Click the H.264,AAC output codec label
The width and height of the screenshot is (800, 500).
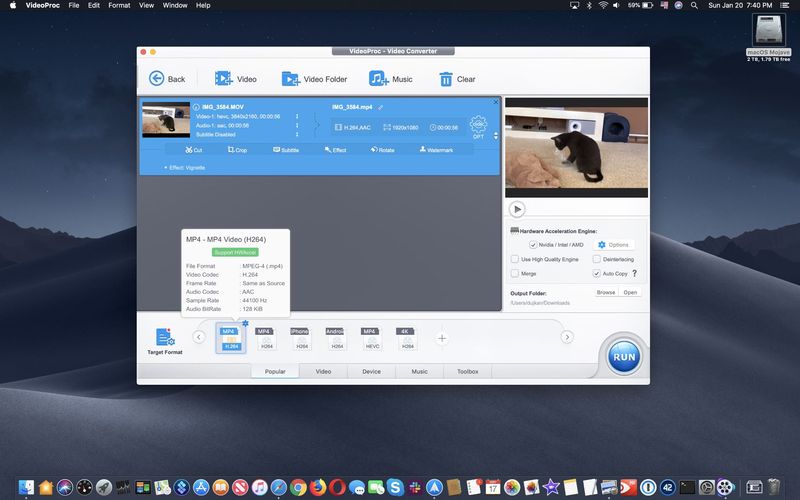tap(353, 128)
